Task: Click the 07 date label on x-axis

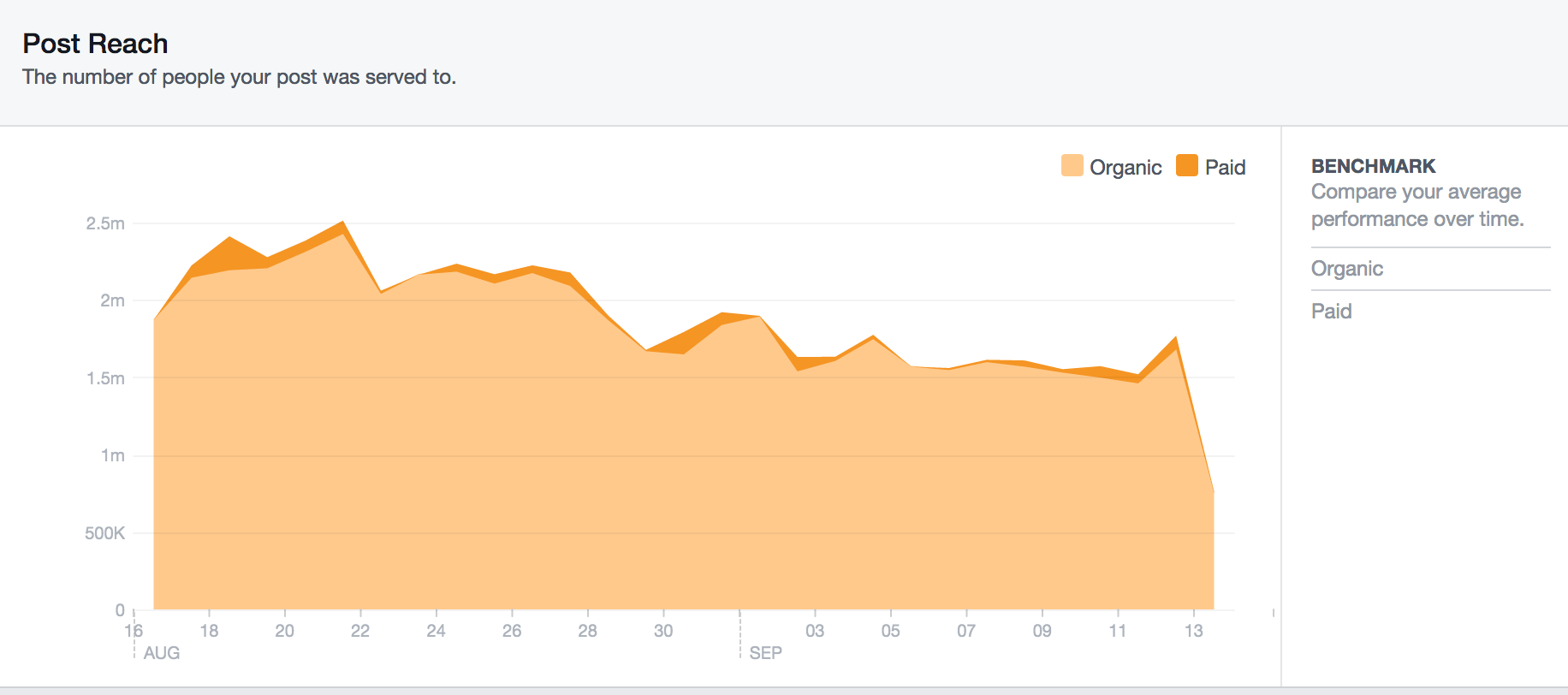Action: tap(966, 631)
